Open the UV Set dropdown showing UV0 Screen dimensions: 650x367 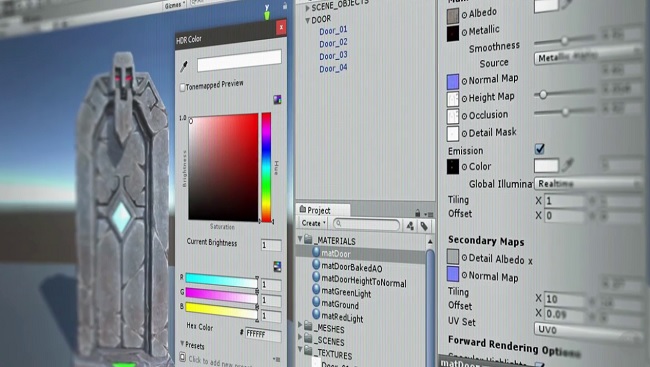588,331
